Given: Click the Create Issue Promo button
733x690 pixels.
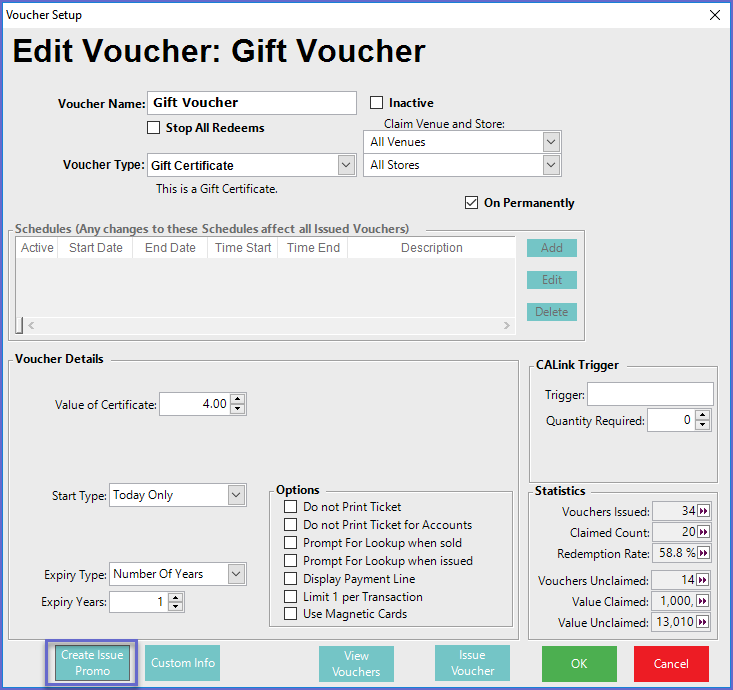Looking at the screenshot, I should (92, 663).
